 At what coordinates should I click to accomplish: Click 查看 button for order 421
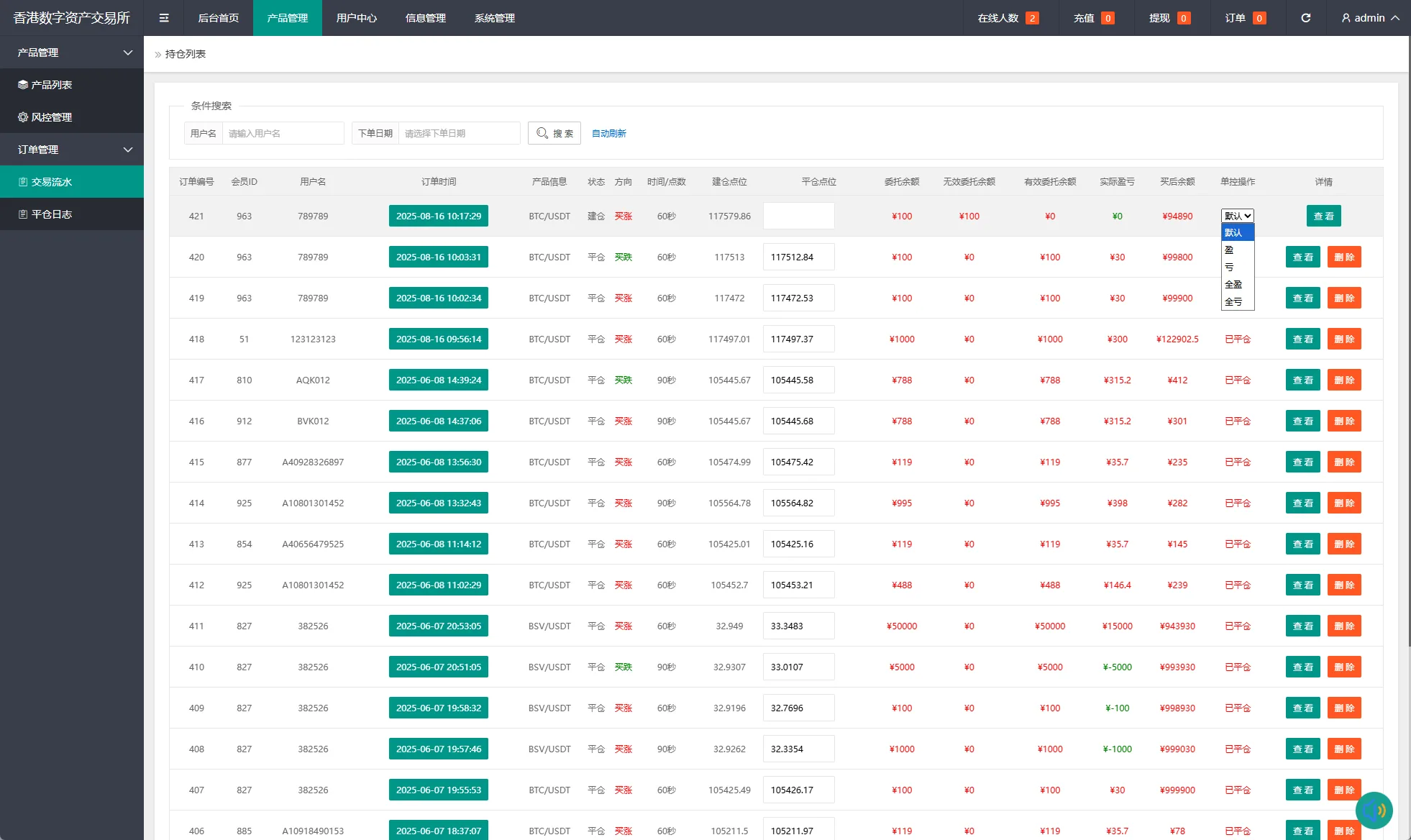(x=1323, y=216)
